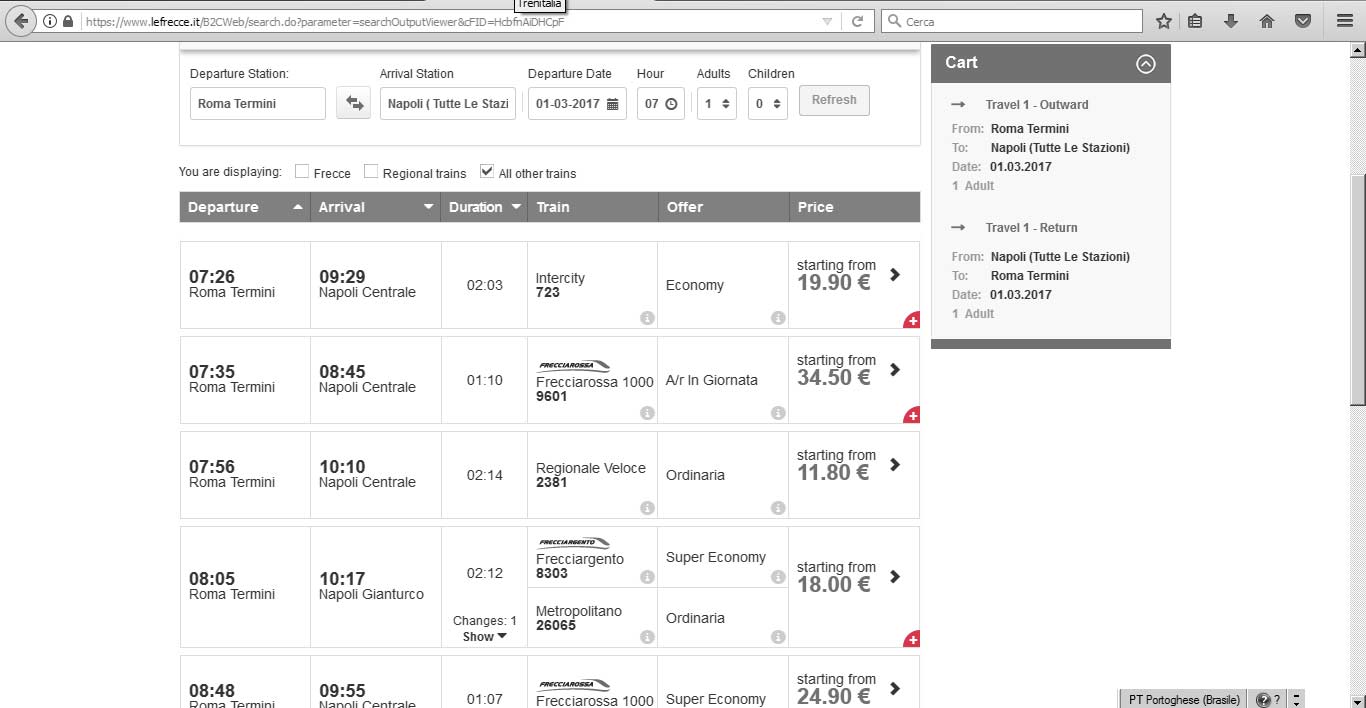Image resolution: width=1366 pixels, height=708 pixels.
Task: Click Travel 1 - Return in cart
Action: pos(1031,227)
